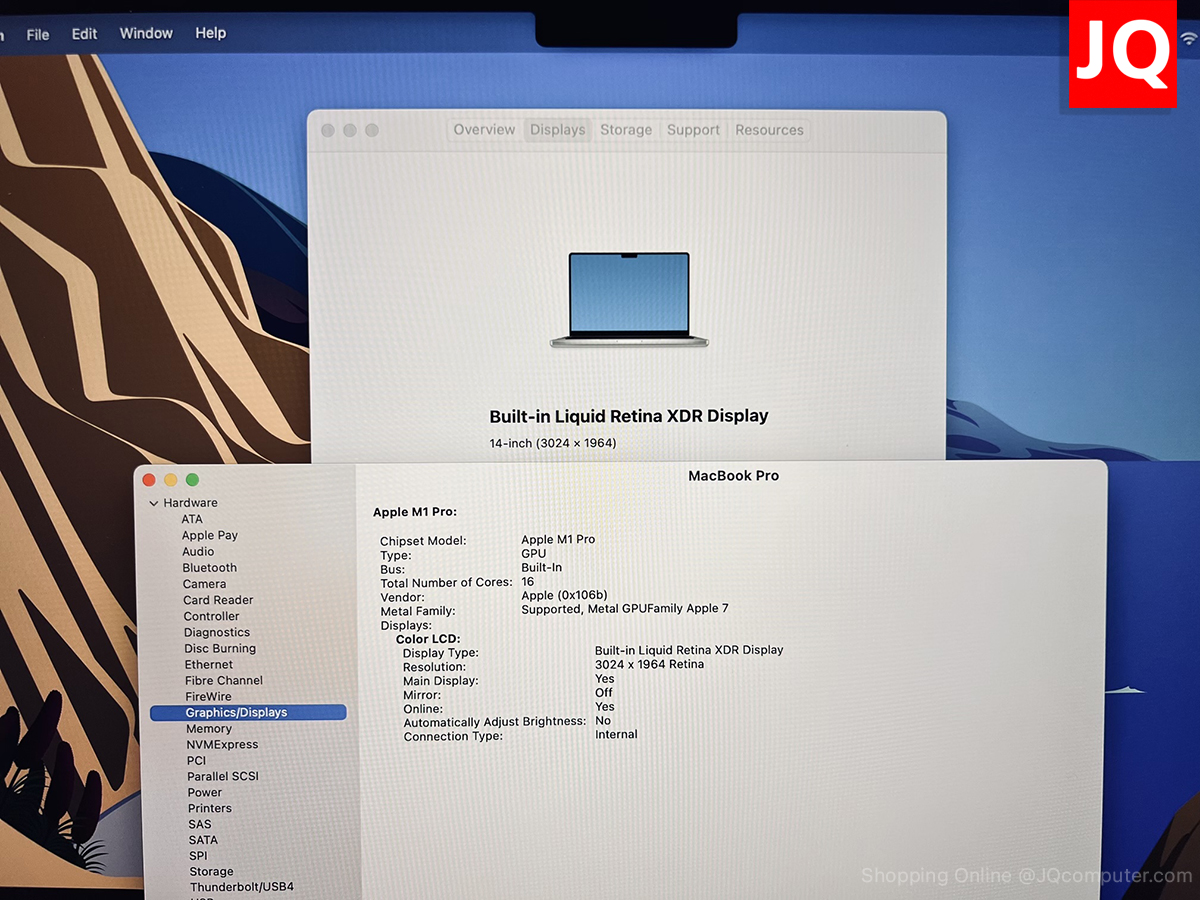
Task: Click the 'Color LCD:' entry
Action: (x=428, y=639)
